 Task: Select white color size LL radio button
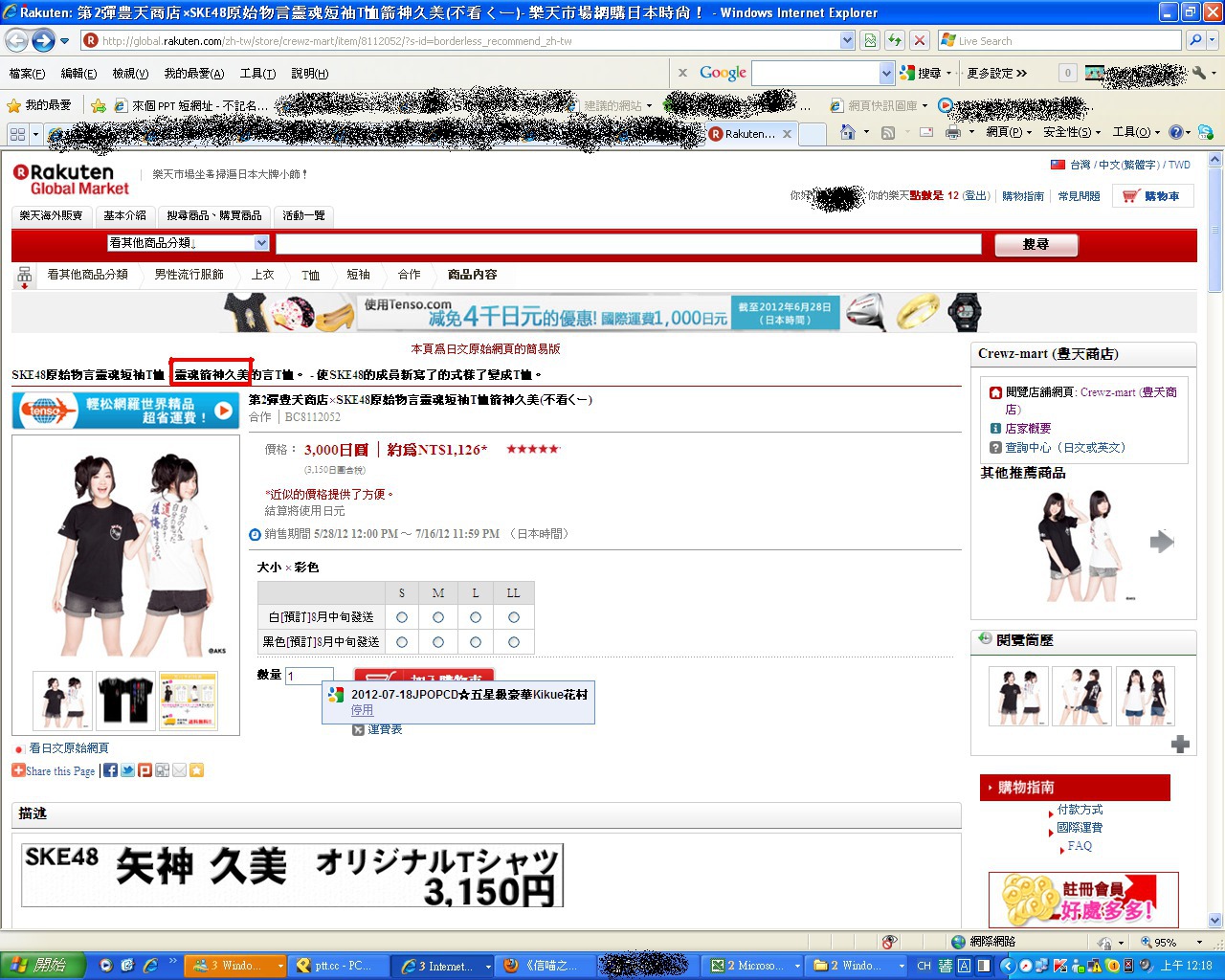514,617
